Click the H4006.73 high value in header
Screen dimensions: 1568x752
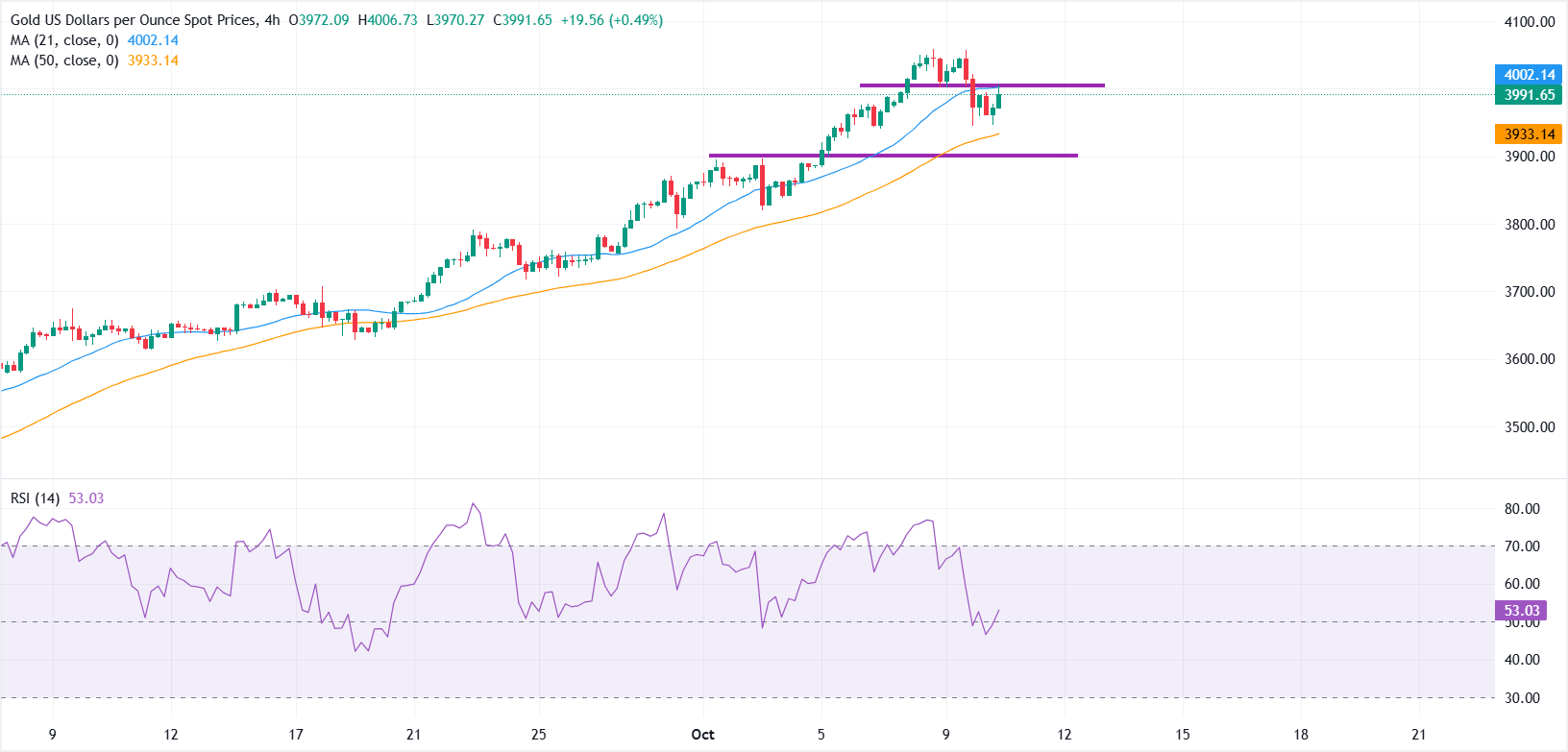pyautogui.click(x=388, y=20)
